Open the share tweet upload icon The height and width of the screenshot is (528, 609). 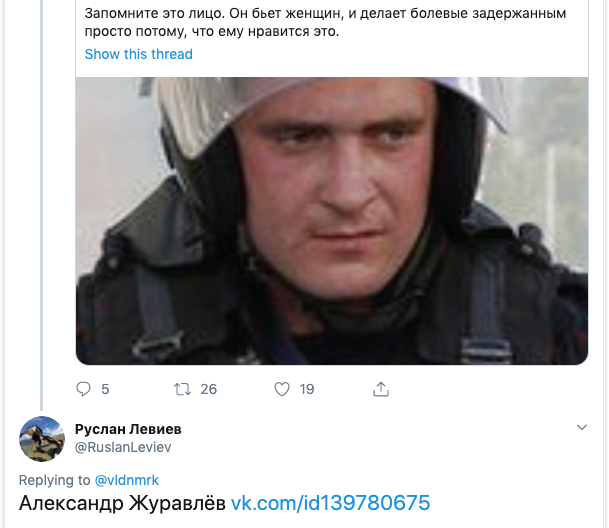[x=381, y=389]
